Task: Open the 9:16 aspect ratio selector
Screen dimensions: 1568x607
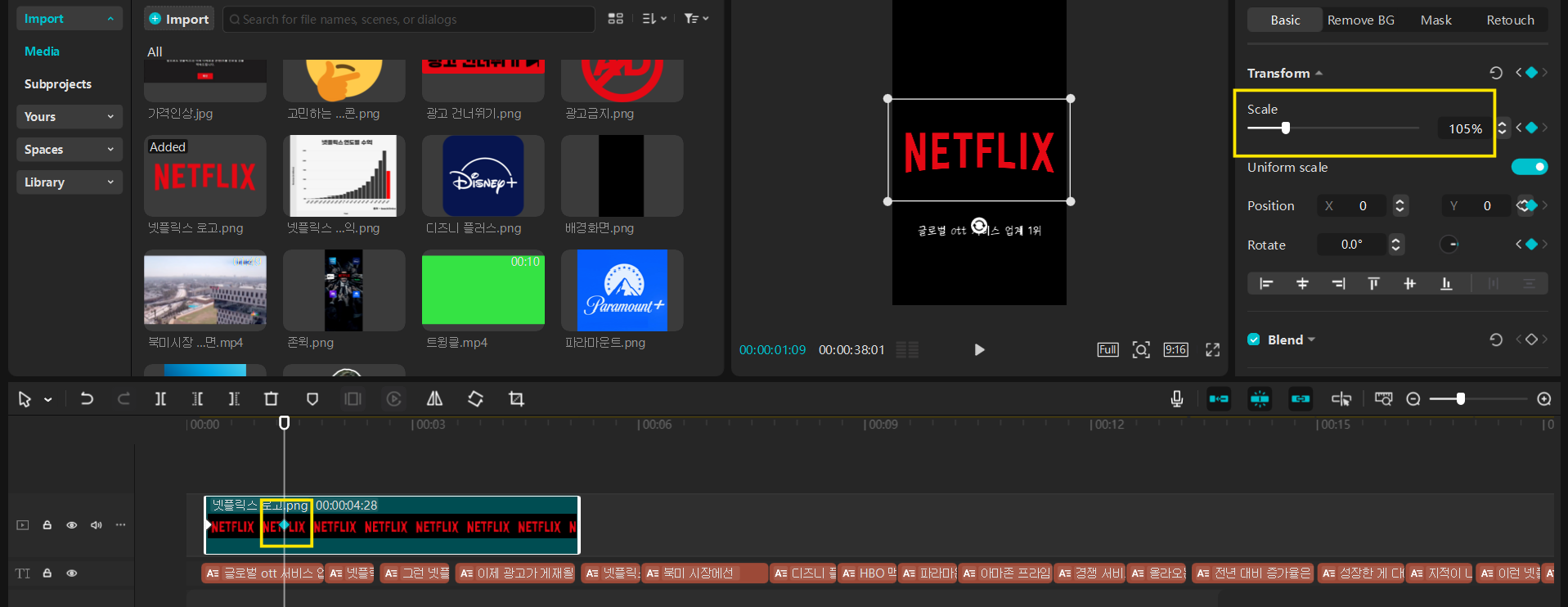Action: (x=1175, y=350)
